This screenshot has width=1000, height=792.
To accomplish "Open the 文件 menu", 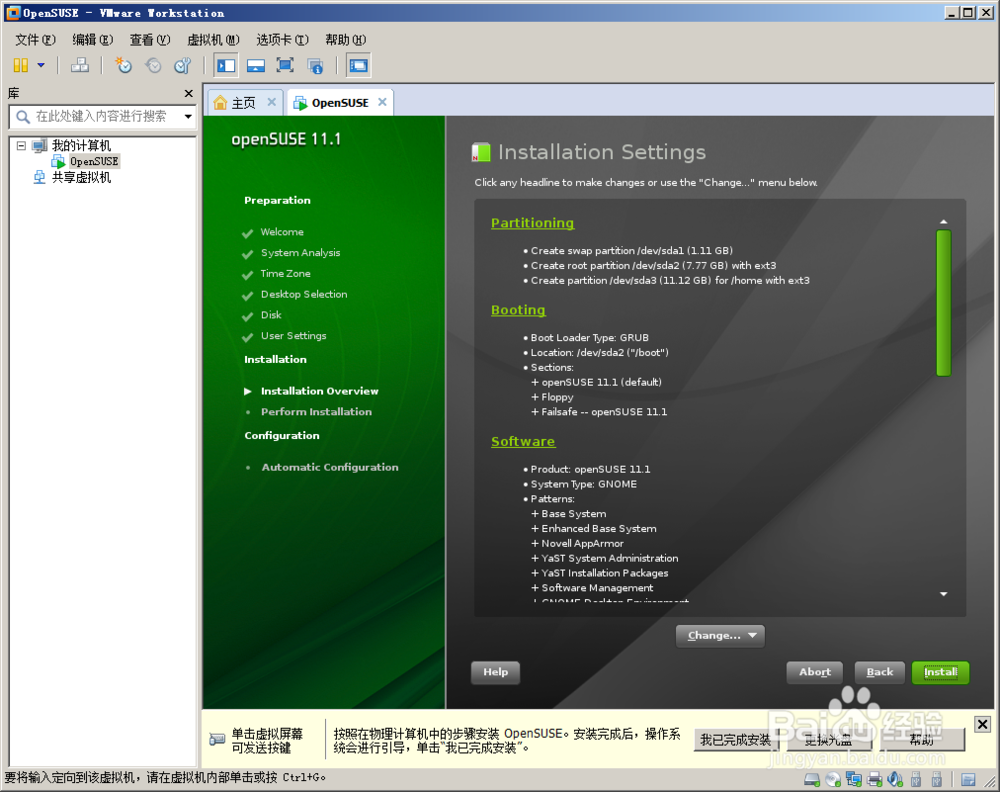I will click(35, 40).
